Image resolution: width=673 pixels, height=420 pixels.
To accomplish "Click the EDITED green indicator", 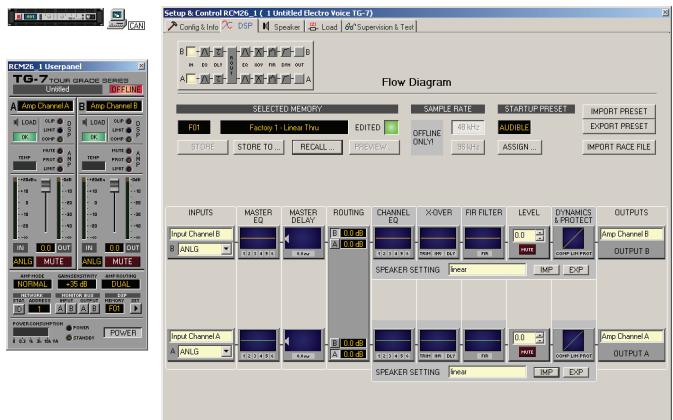I will coord(391,127).
